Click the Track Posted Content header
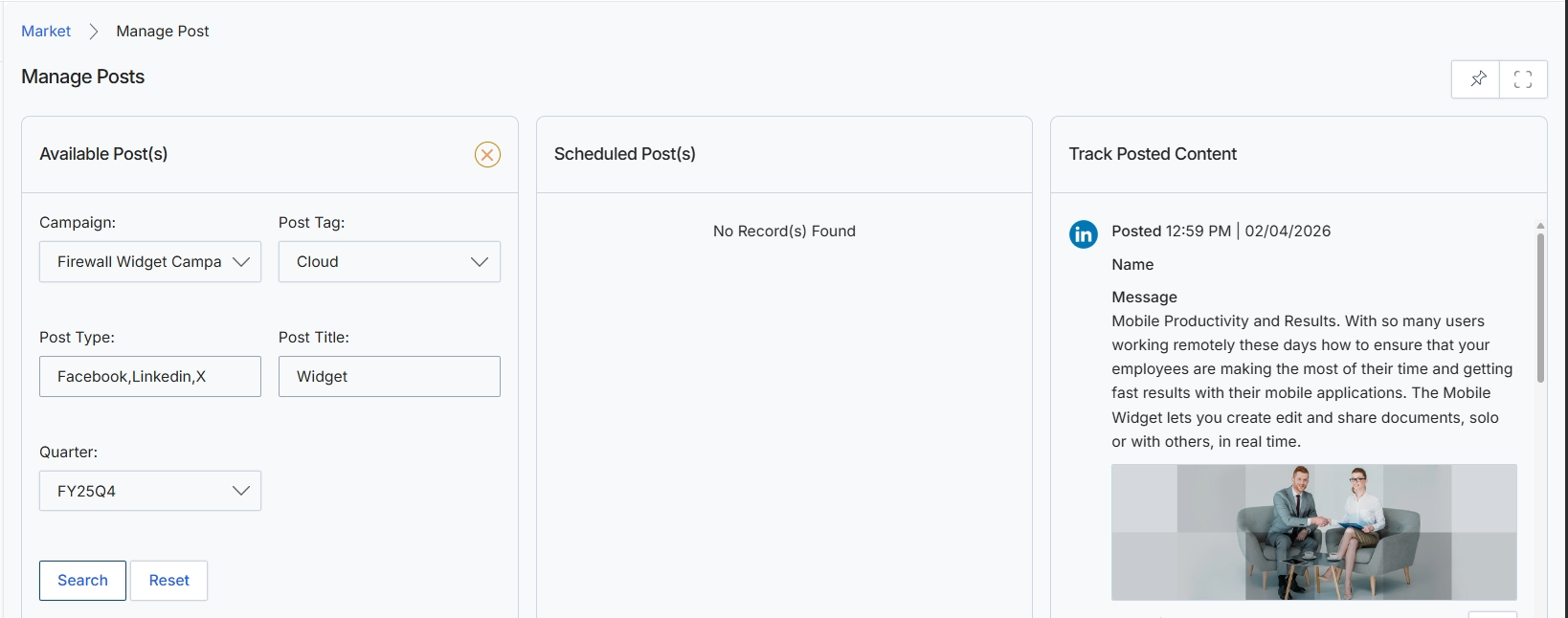1568x618 pixels. 1153,154
